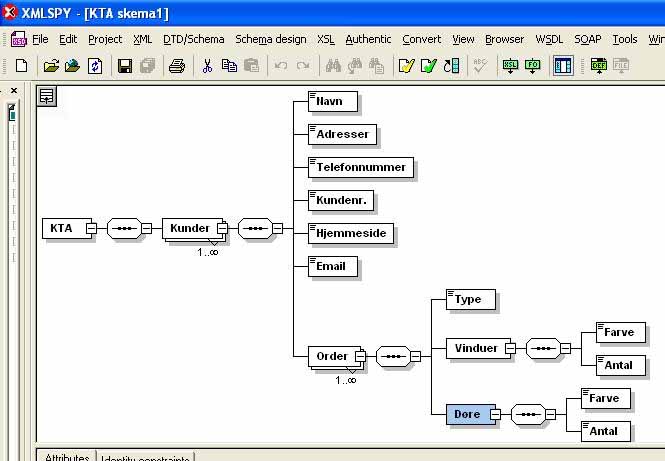Viewport: 665px width, 461px height.
Task: Collapse the Kunder element children
Action: coord(222,228)
